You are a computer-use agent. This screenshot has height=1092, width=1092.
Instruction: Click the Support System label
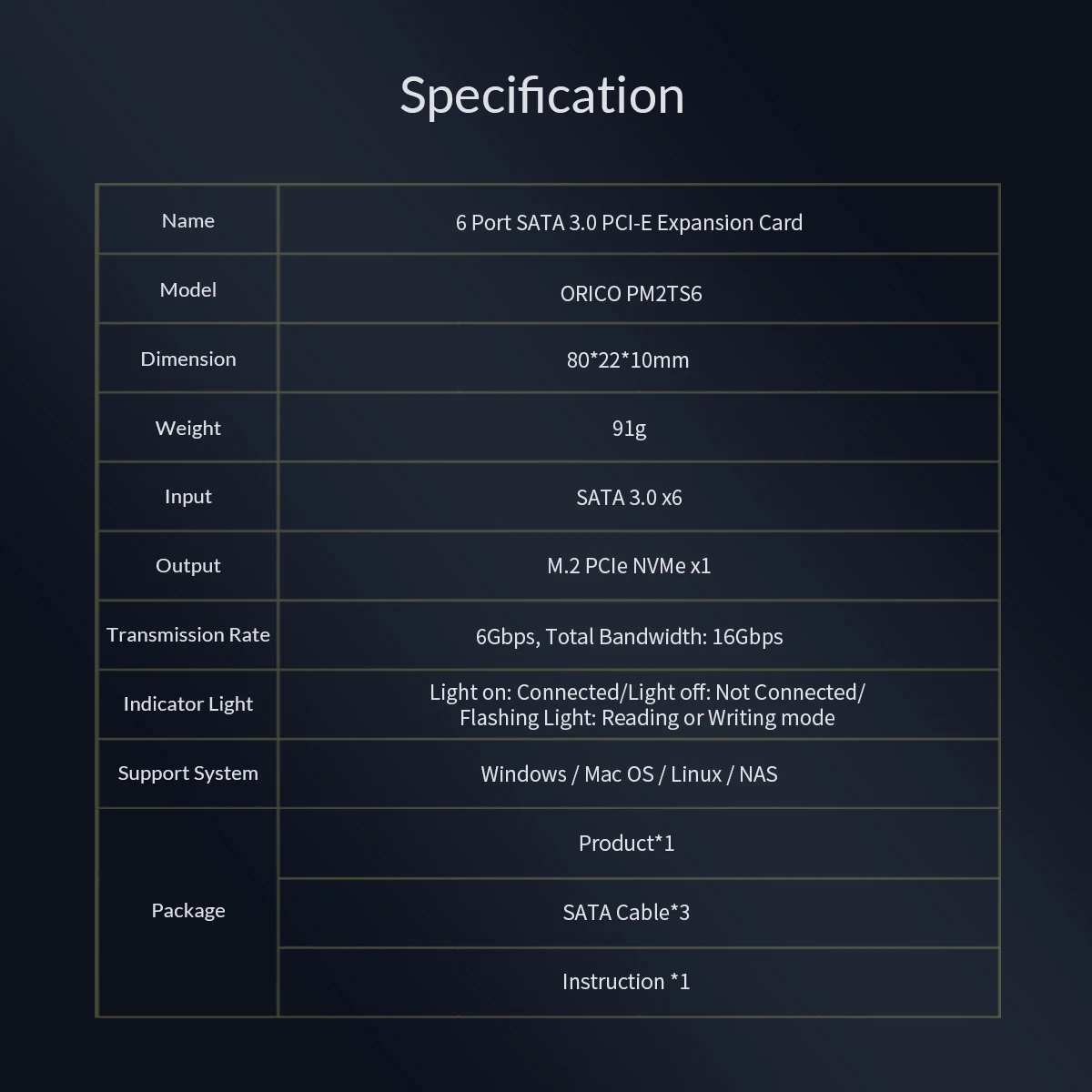tap(187, 773)
